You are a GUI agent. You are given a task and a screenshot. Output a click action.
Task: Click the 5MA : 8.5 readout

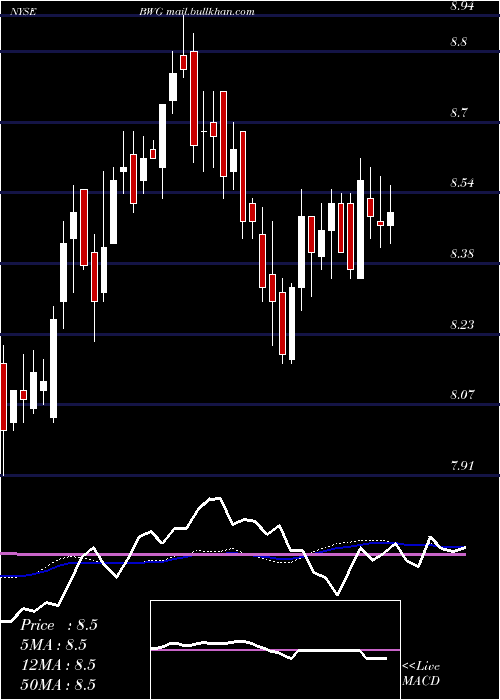tap(53, 645)
